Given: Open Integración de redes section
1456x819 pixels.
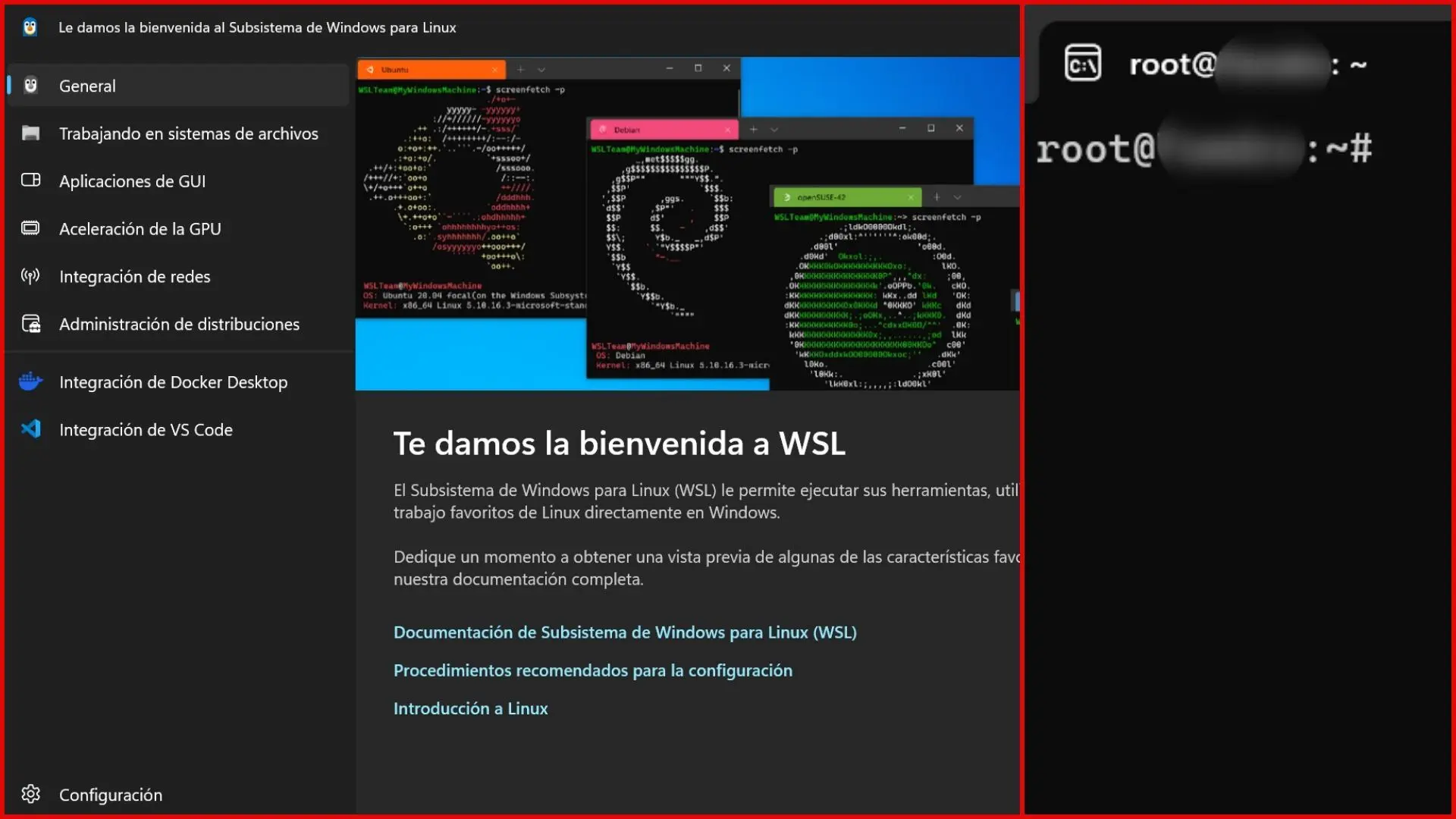Looking at the screenshot, I should tap(135, 277).
